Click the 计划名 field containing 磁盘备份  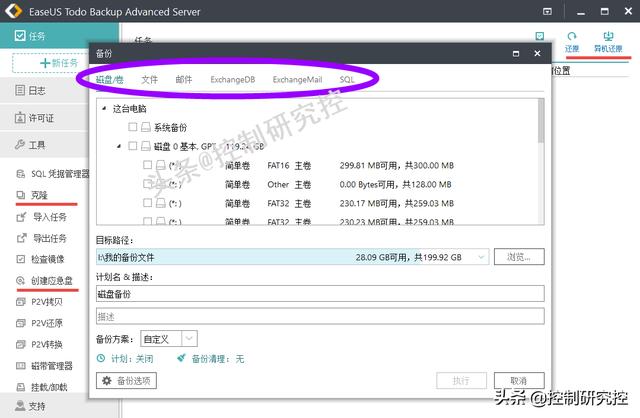320,294
